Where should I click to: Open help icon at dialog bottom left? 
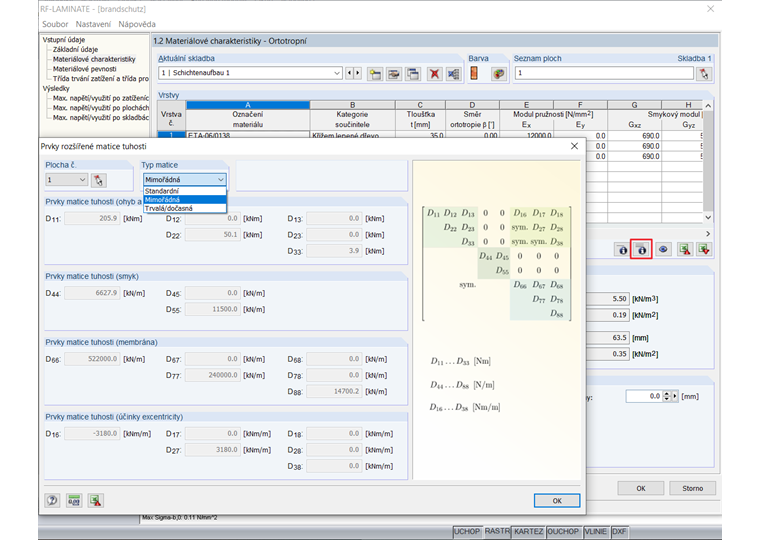[x=52, y=500]
